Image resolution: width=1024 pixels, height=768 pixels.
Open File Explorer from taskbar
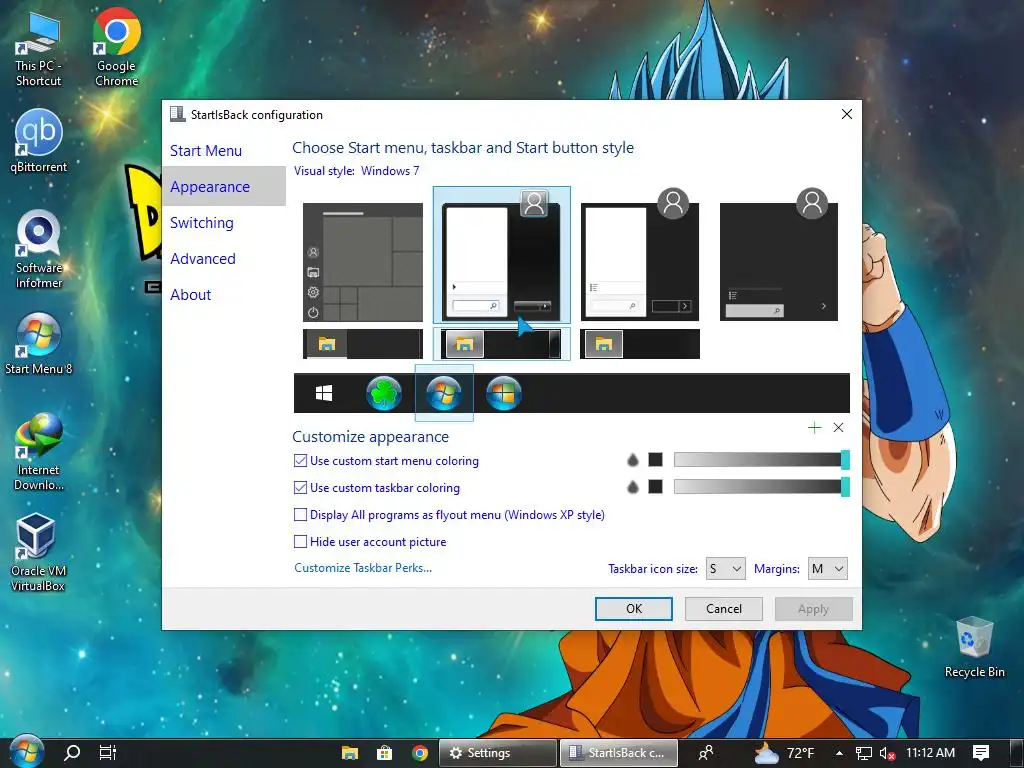click(350, 753)
